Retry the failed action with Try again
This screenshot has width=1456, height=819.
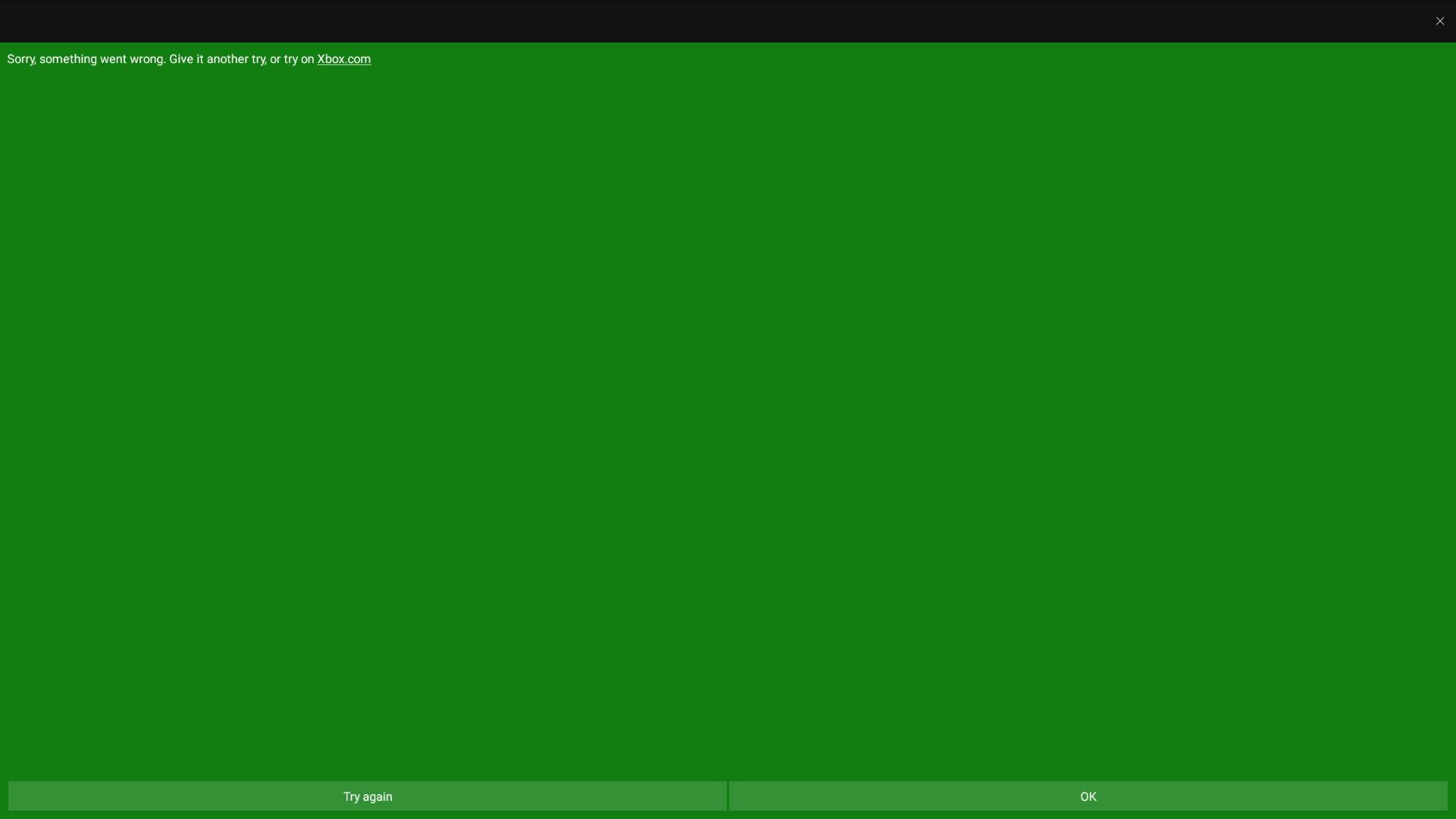[x=367, y=796]
